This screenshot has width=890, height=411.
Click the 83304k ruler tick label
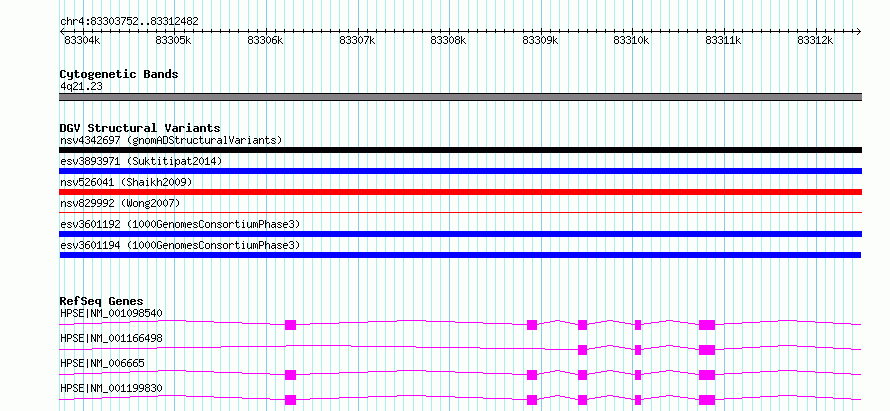point(82,40)
